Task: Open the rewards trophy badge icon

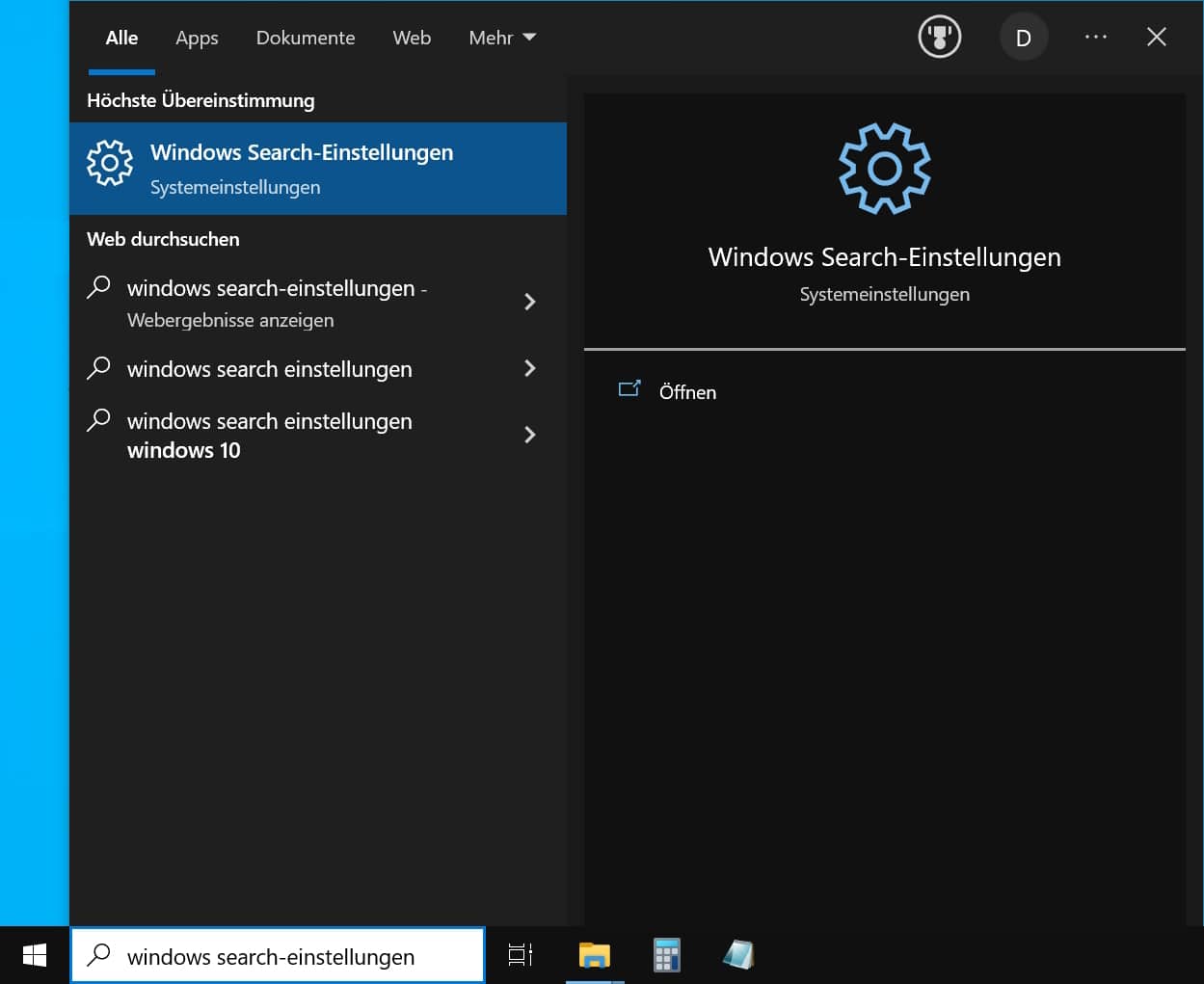Action: [x=939, y=38]
